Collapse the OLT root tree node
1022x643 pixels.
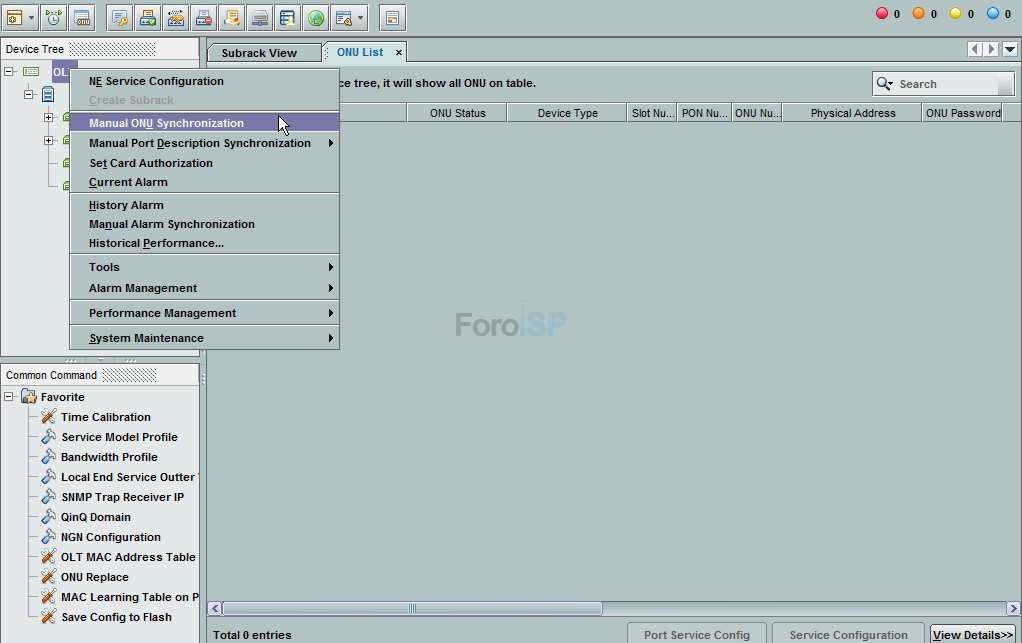point(9,72)
